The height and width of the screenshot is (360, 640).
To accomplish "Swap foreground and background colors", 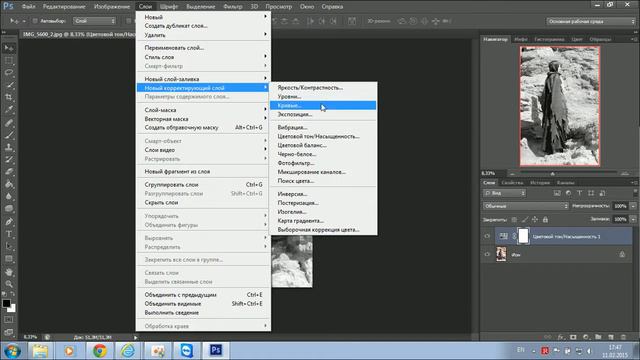I will [x=13, y=294].
